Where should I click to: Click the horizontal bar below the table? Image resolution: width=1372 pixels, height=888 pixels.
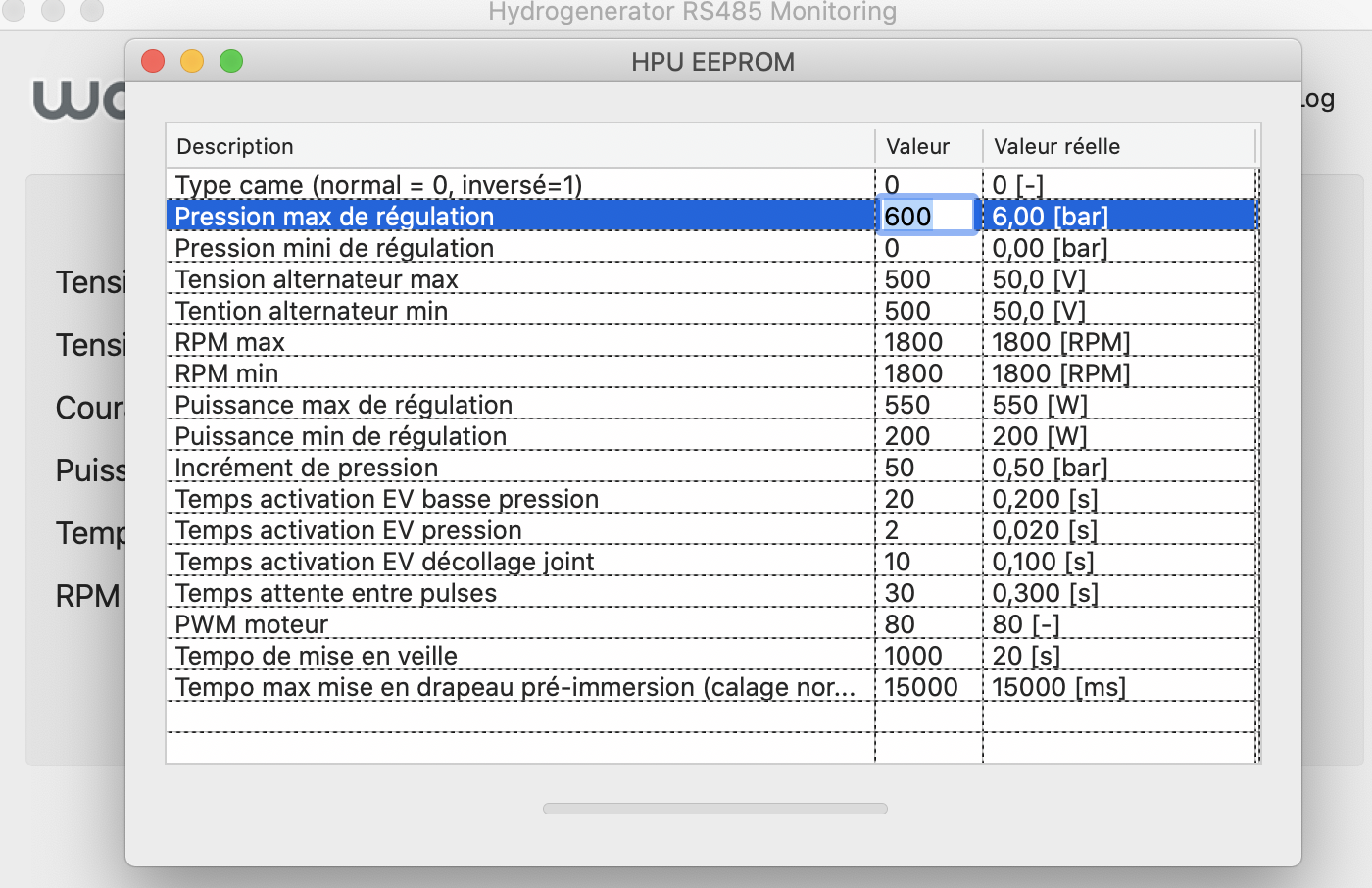click(x=715, y=809)
